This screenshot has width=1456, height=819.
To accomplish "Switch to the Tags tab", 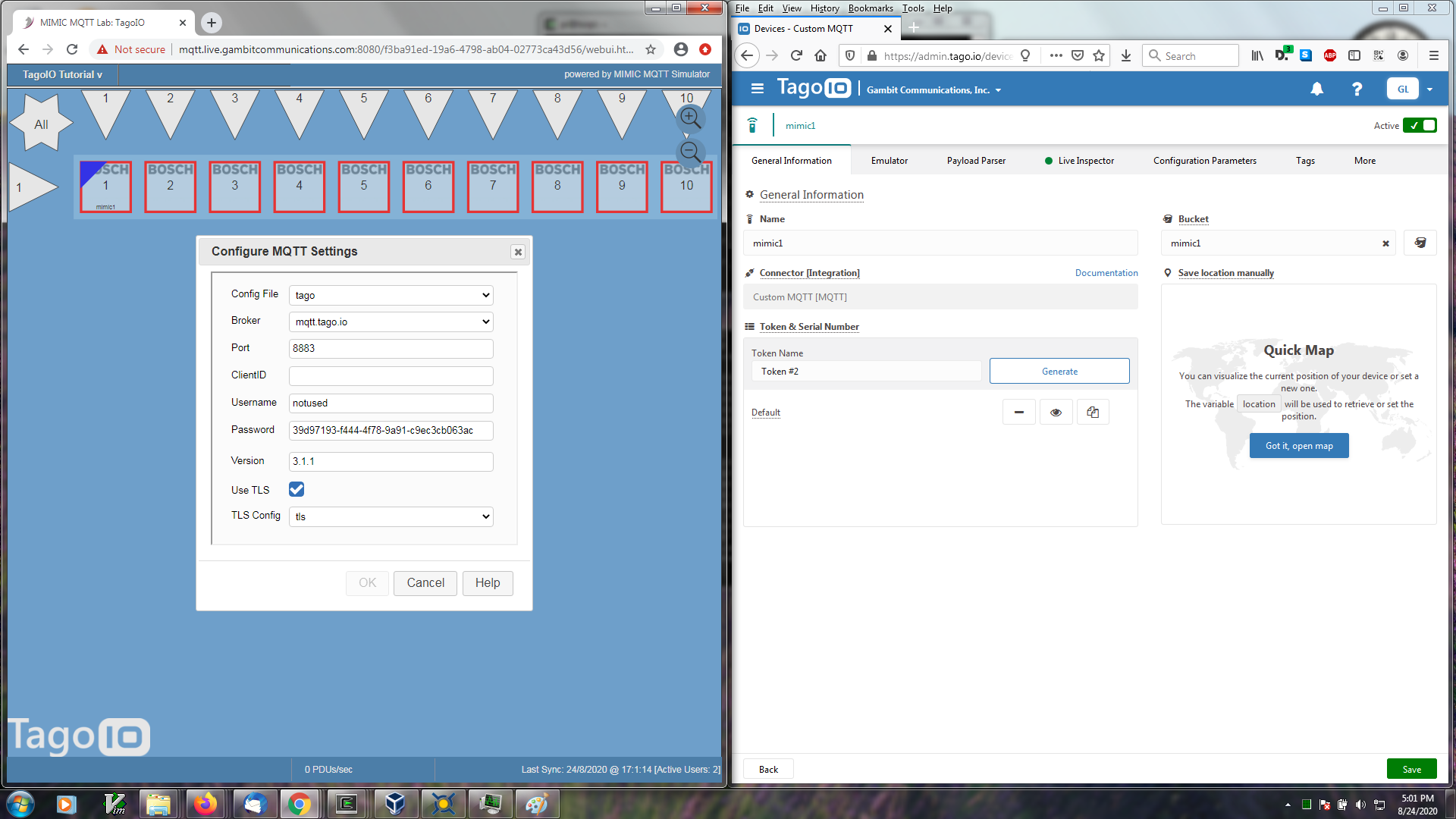I will point(1305,161).
